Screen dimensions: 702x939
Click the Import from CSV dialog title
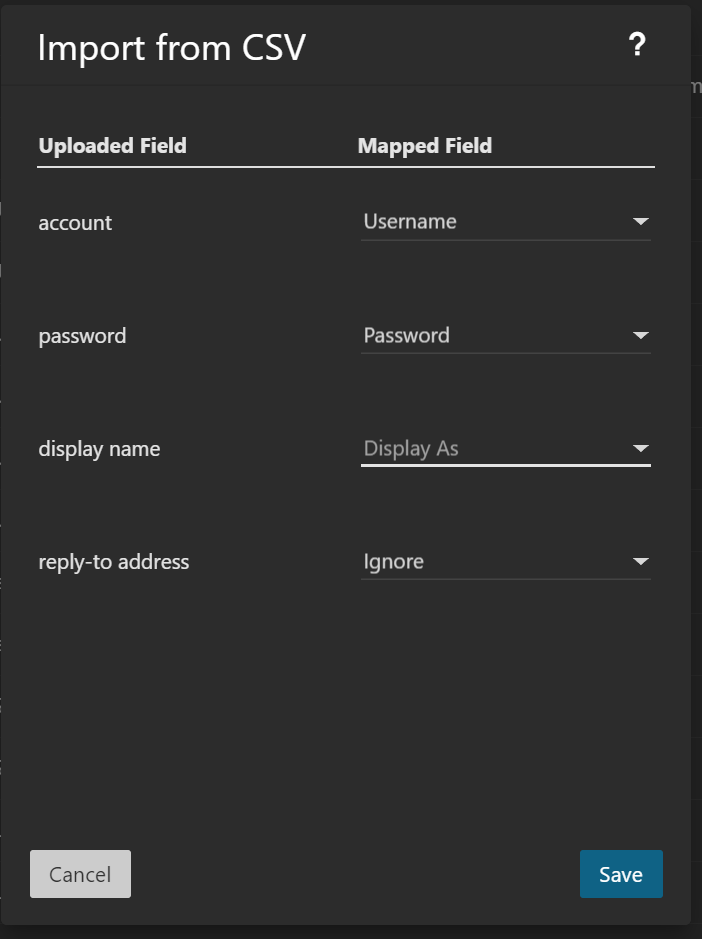click(171, 48)
